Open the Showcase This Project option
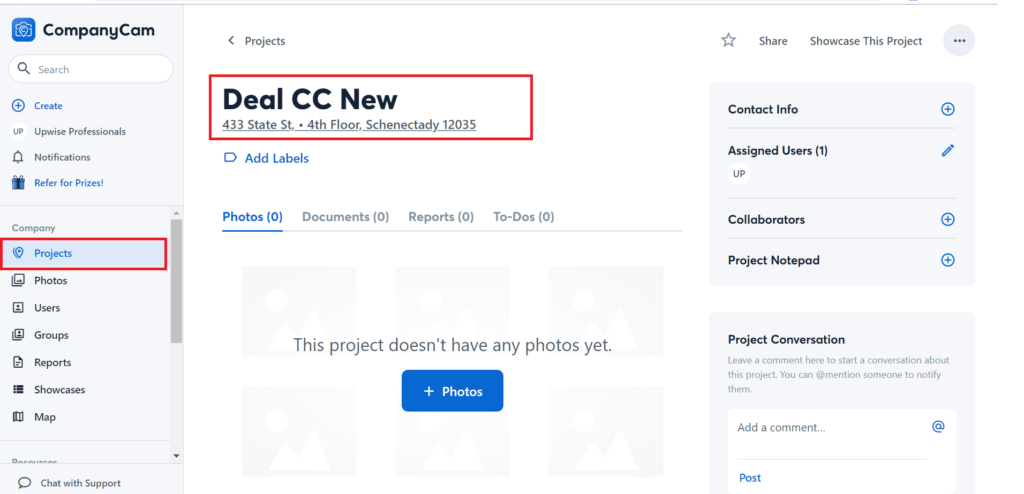The image size is (1024, 494). point(866,41)
